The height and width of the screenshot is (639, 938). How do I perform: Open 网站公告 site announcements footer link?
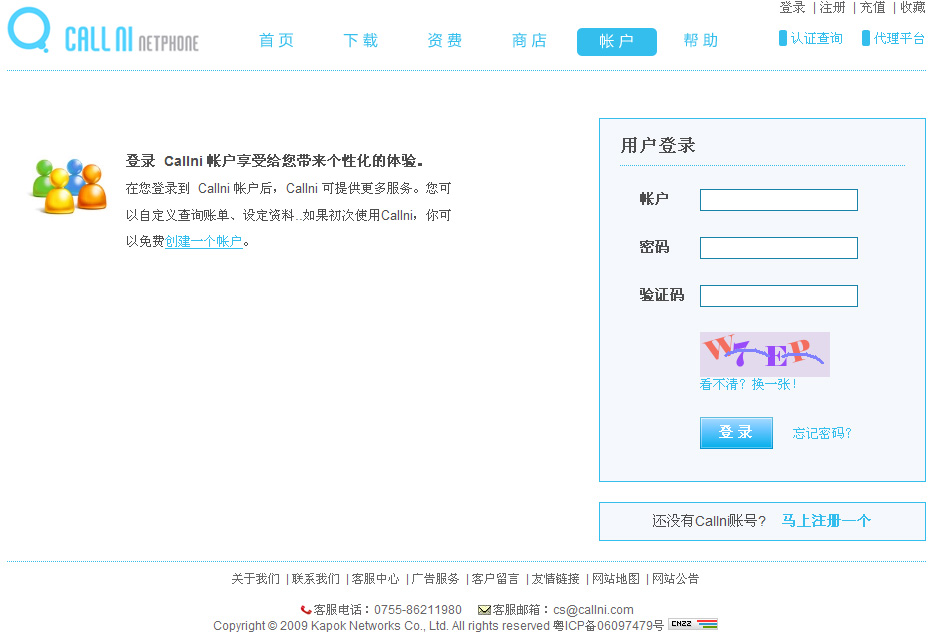click(x=675, y=579)
